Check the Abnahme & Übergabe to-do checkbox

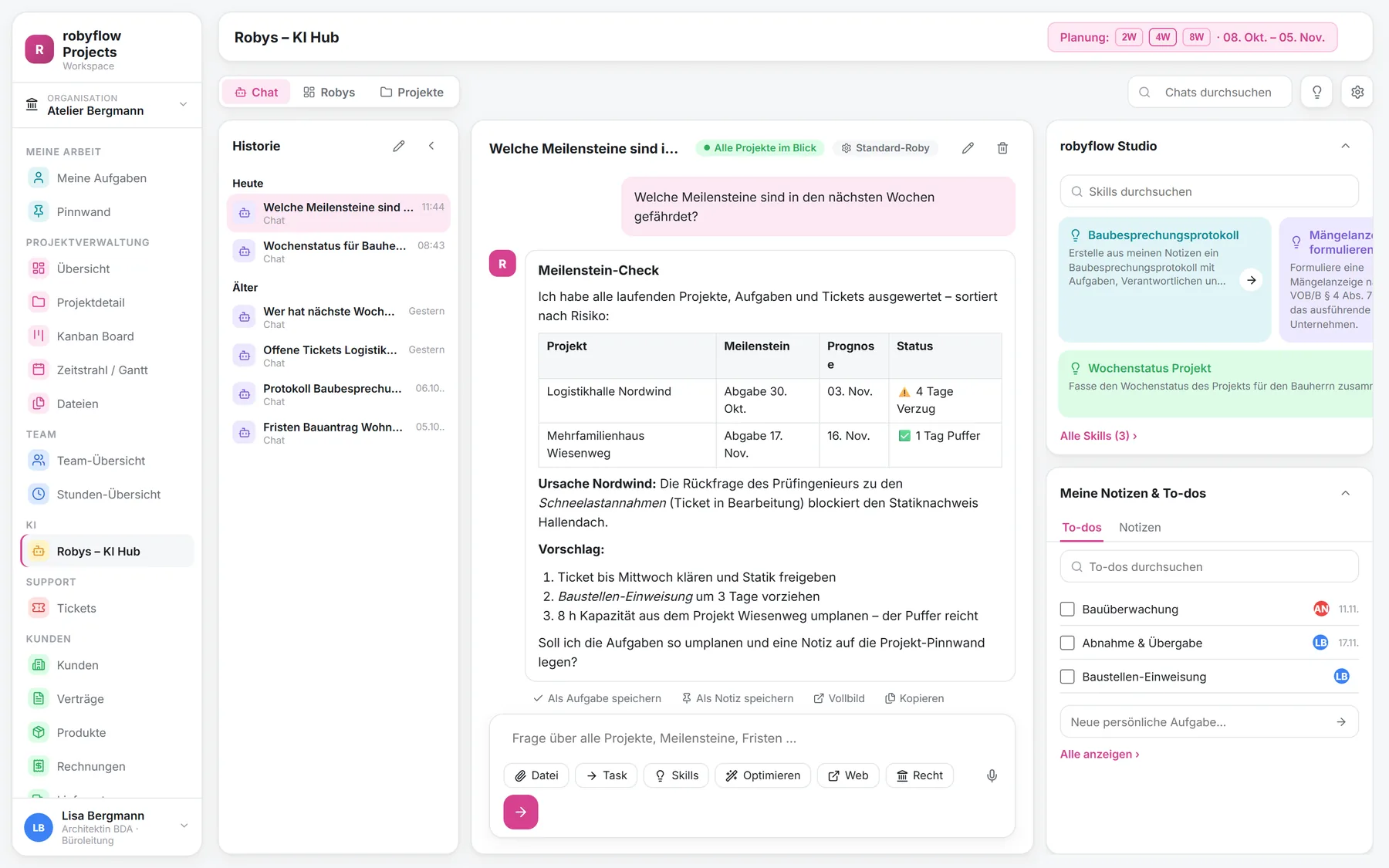click(1067, 643)
